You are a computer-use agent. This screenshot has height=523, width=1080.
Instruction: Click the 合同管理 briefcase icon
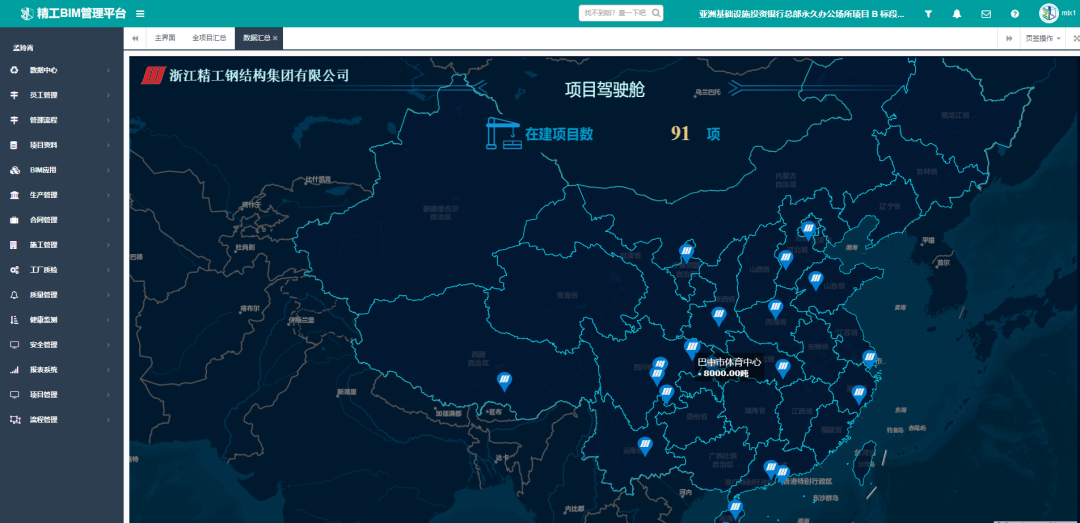(x=14, y=220)
